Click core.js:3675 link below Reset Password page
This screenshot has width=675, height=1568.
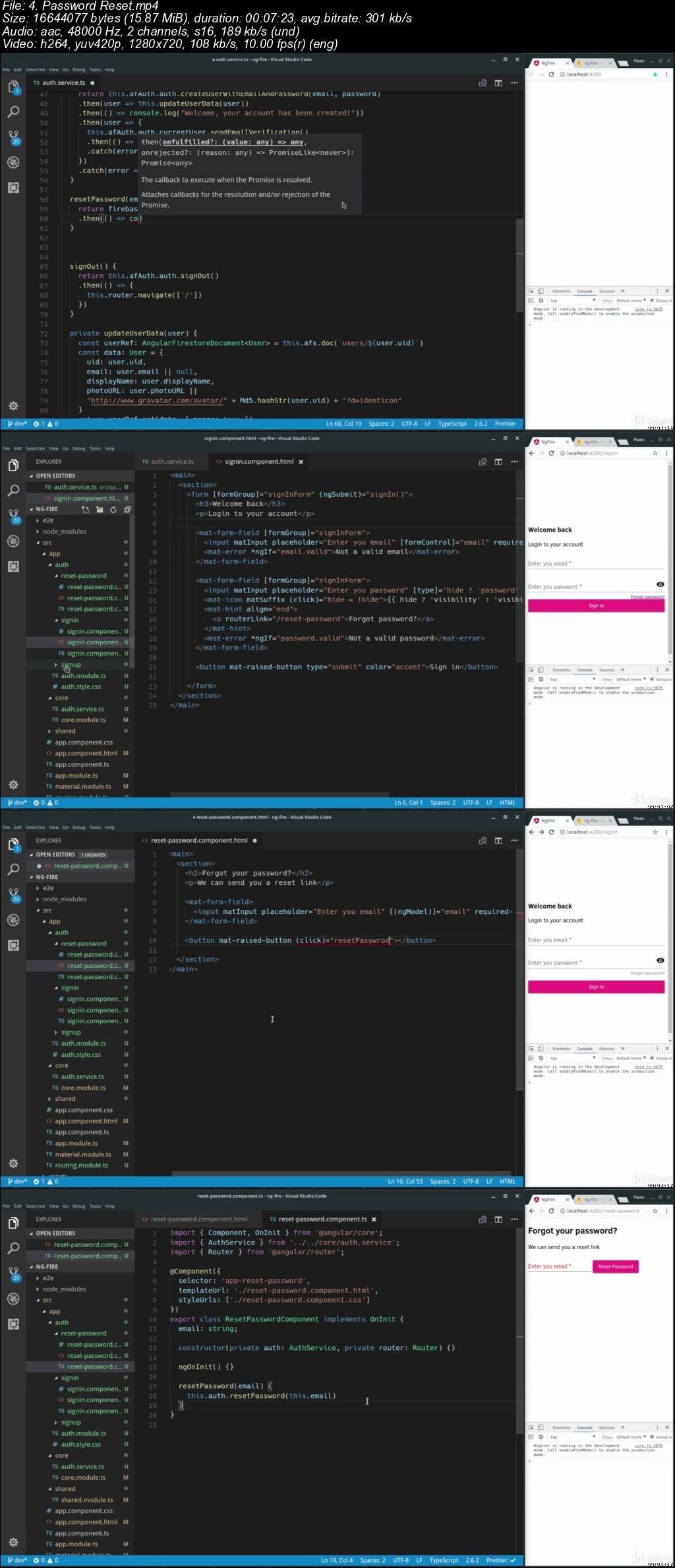[x=649, y=1445]
